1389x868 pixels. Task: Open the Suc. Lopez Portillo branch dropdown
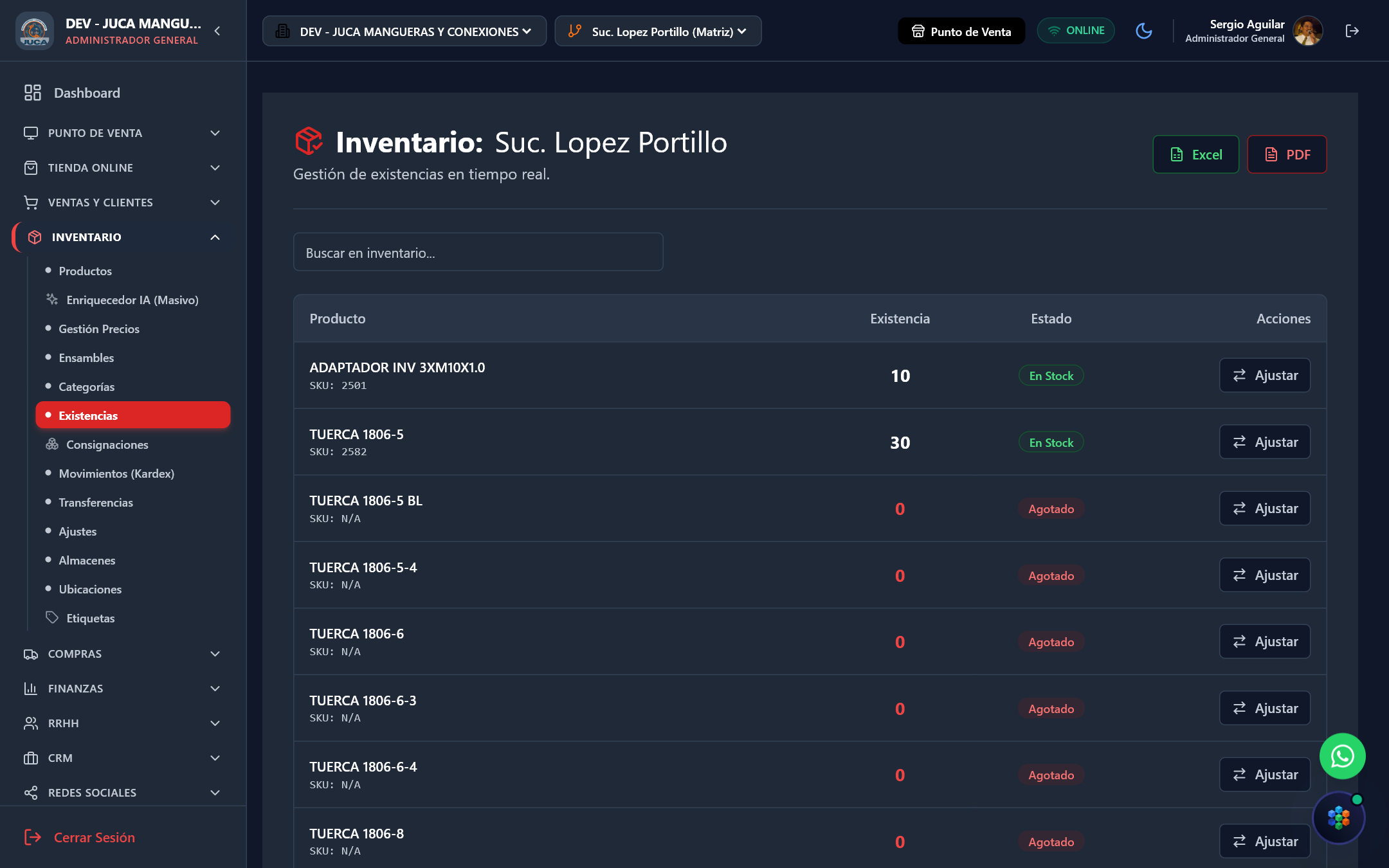tap(658, 31)
